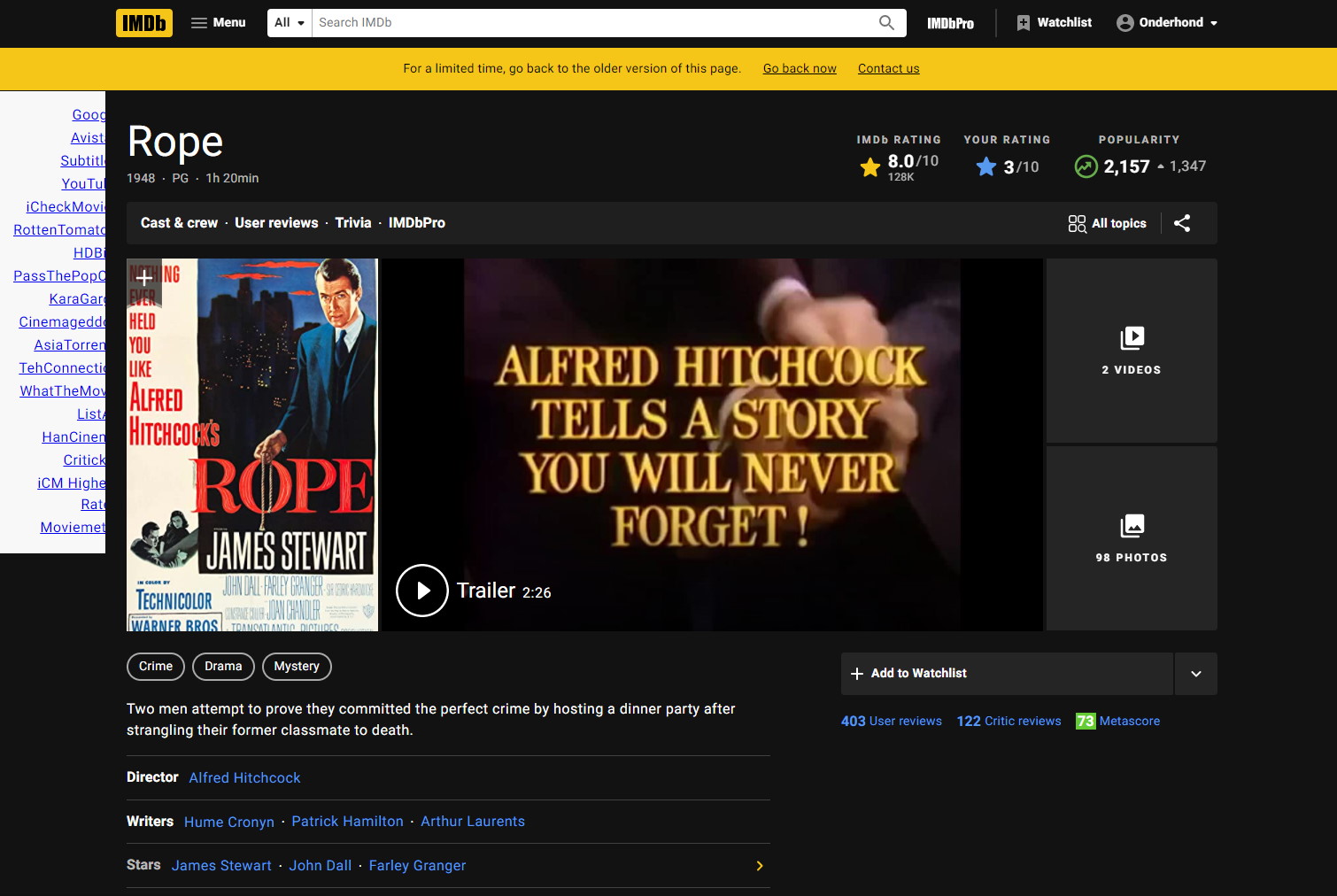The width and height of the screenshot is (1337, 896).
Task: Open 403 User reviews link
Action: pos(892,722)
